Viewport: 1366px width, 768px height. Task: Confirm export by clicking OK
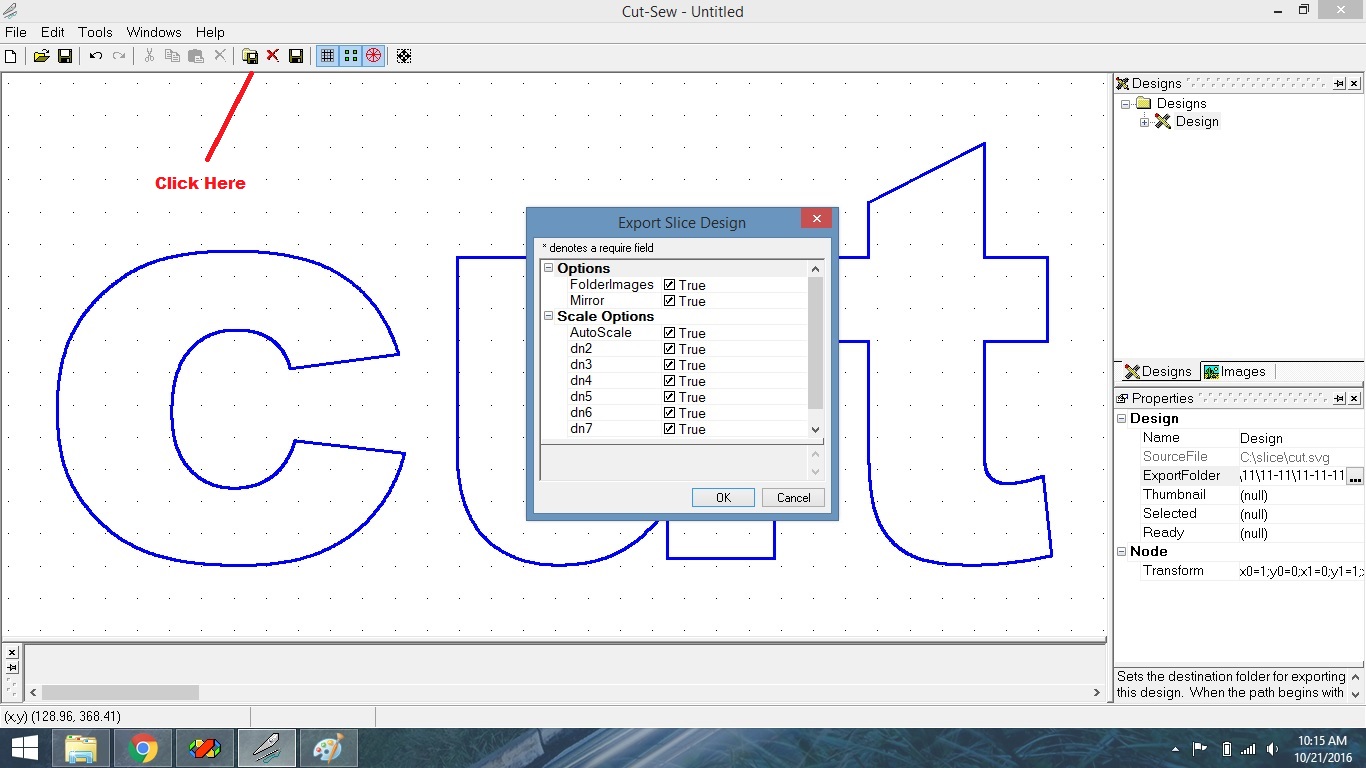coord(722,497)
